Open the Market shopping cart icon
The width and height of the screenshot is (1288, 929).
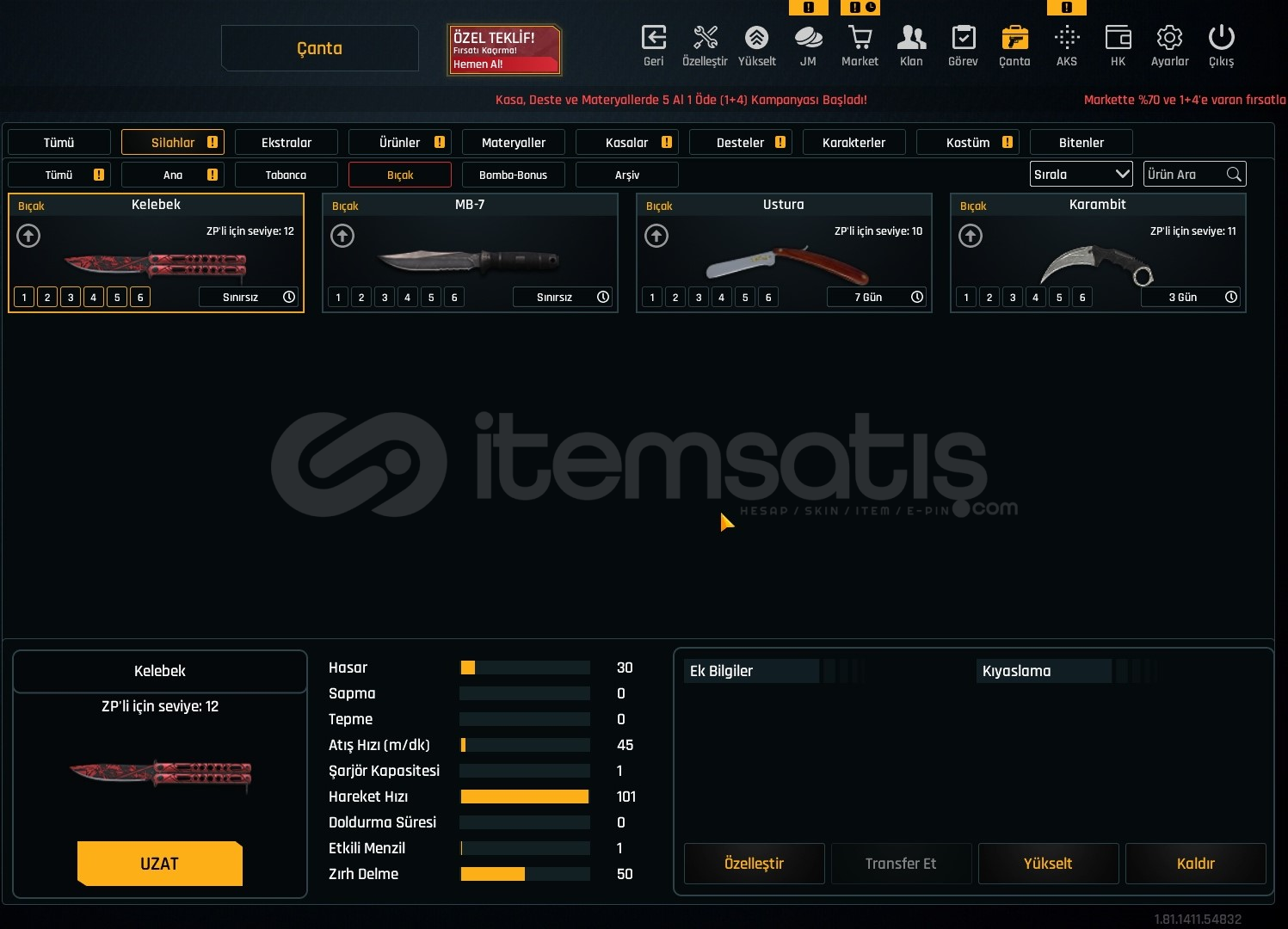click(860, 39)
